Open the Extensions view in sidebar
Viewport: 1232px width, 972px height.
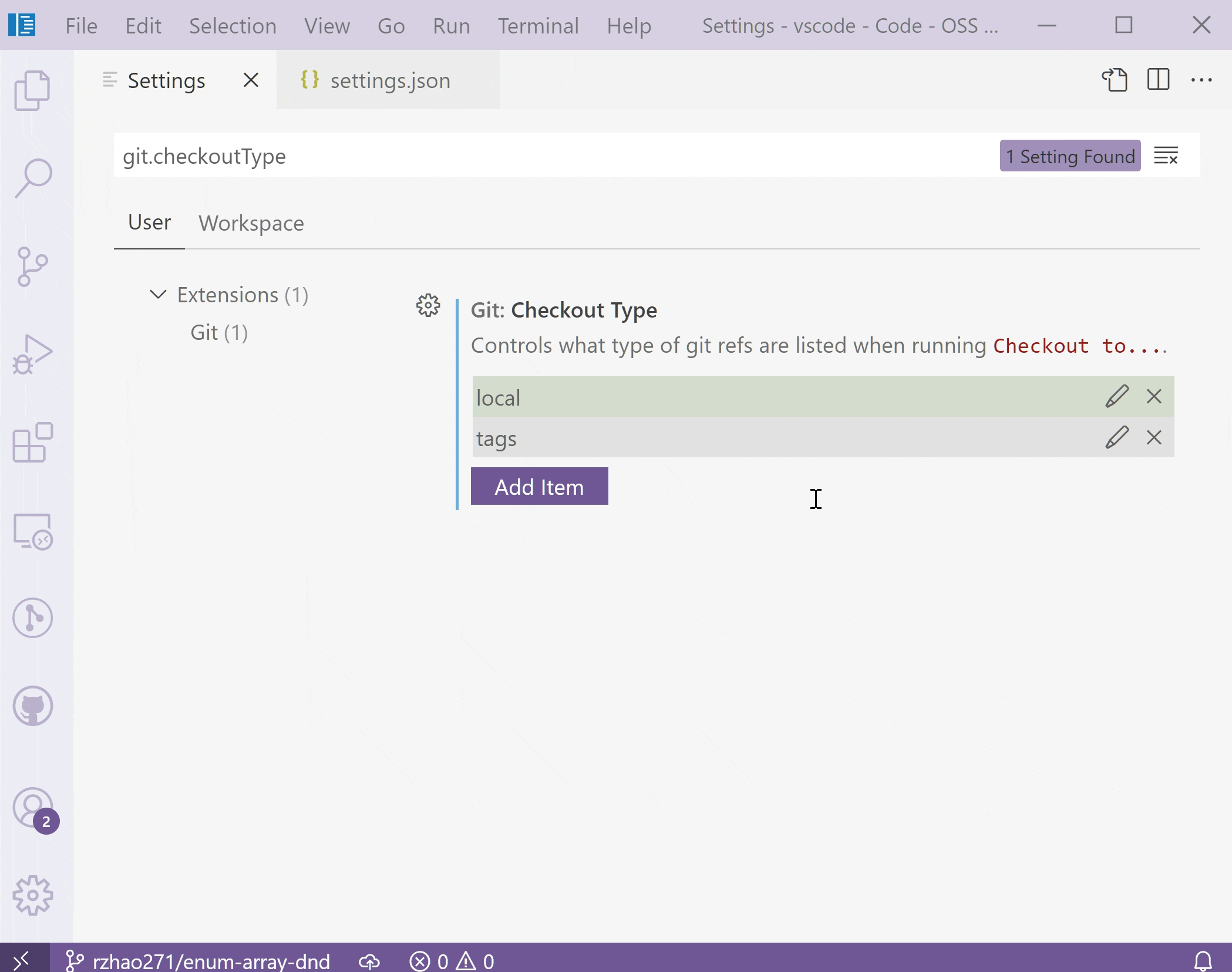tap(33, 444)
